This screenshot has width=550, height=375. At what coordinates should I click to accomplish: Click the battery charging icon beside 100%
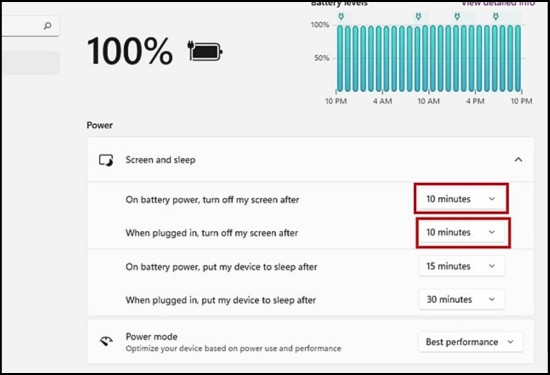click(205, 51)
